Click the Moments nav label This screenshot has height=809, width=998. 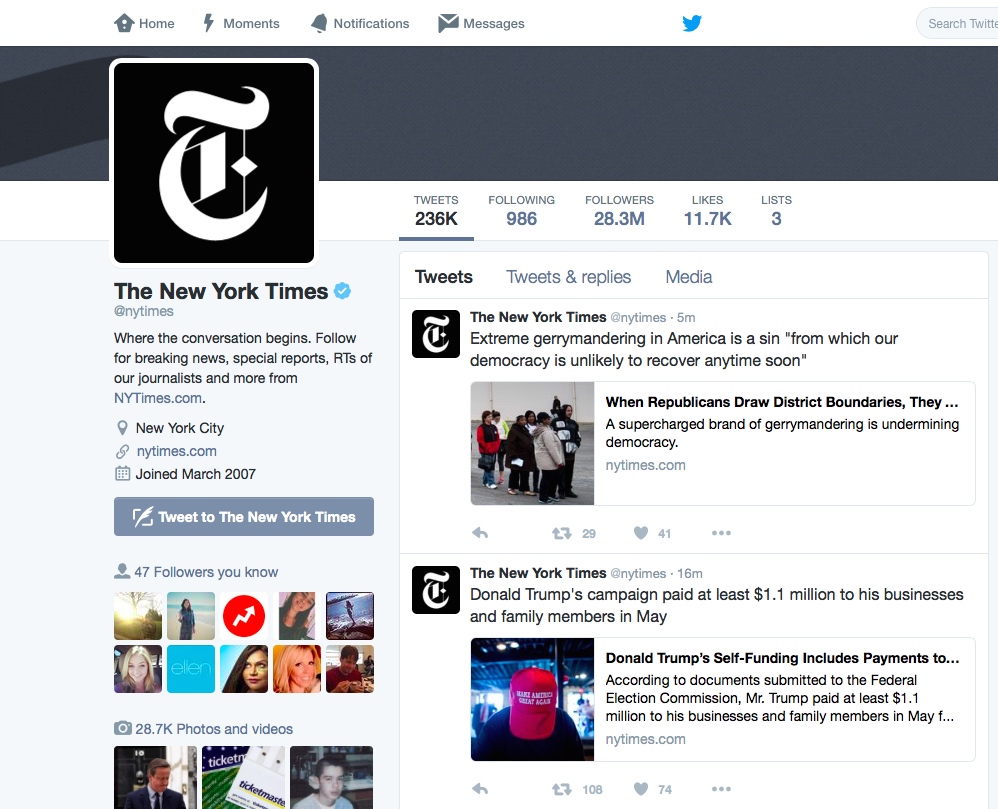click(251, 24)
